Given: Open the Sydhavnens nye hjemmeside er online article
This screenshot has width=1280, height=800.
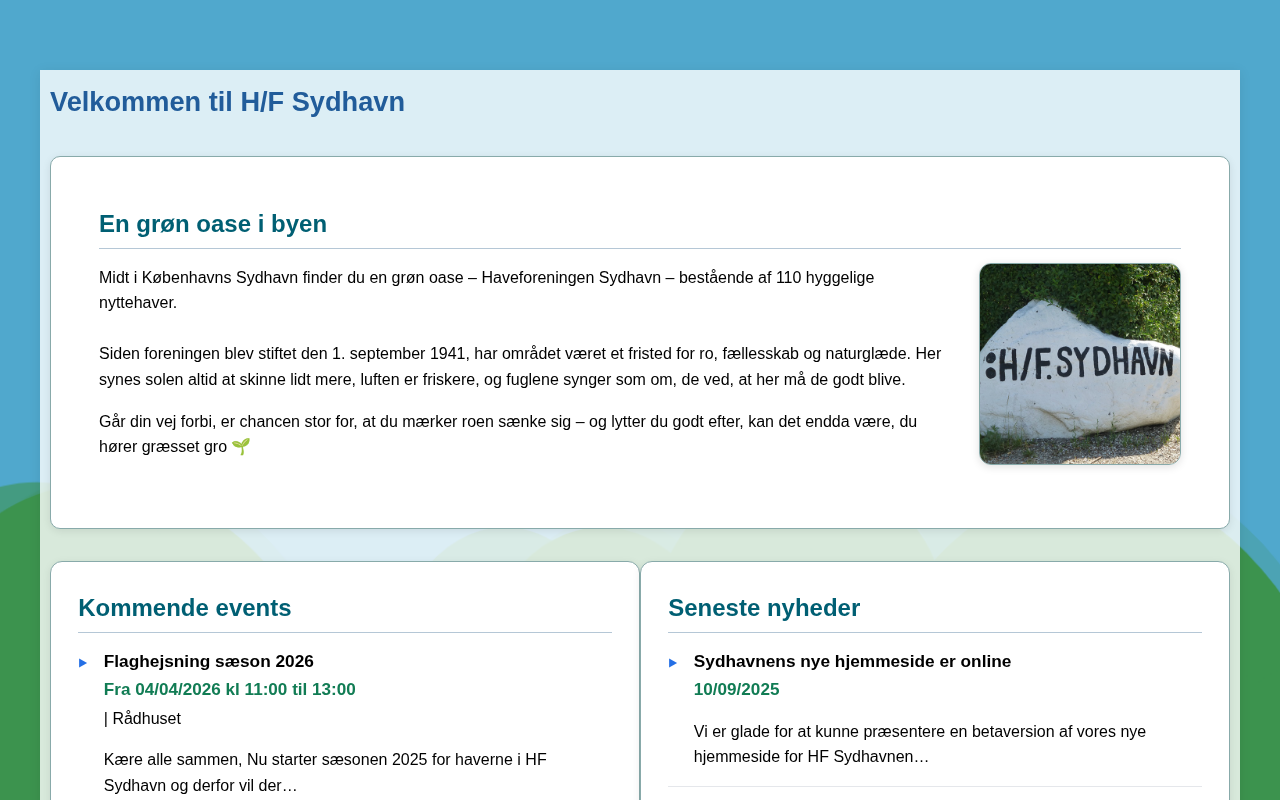Looking at the screenshot, I should coord(852,661).
